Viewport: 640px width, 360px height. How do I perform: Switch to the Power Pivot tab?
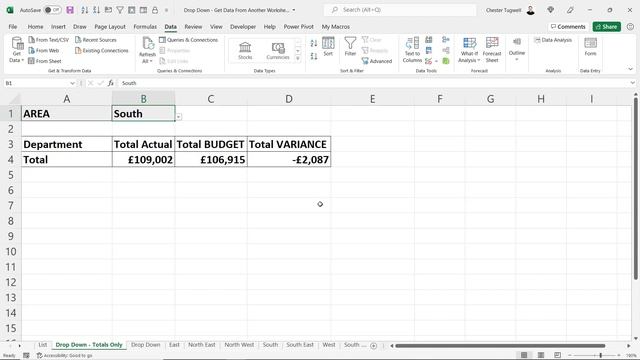tap(298, 27)
